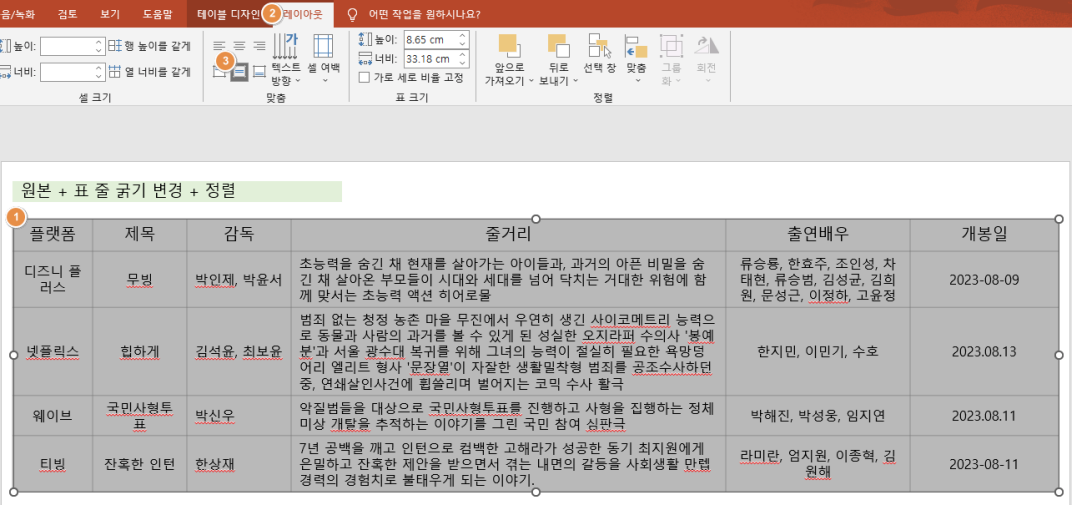Click cell 박신우
The height and width of the screenshot is (505, 1072).
tap(239, 415)
